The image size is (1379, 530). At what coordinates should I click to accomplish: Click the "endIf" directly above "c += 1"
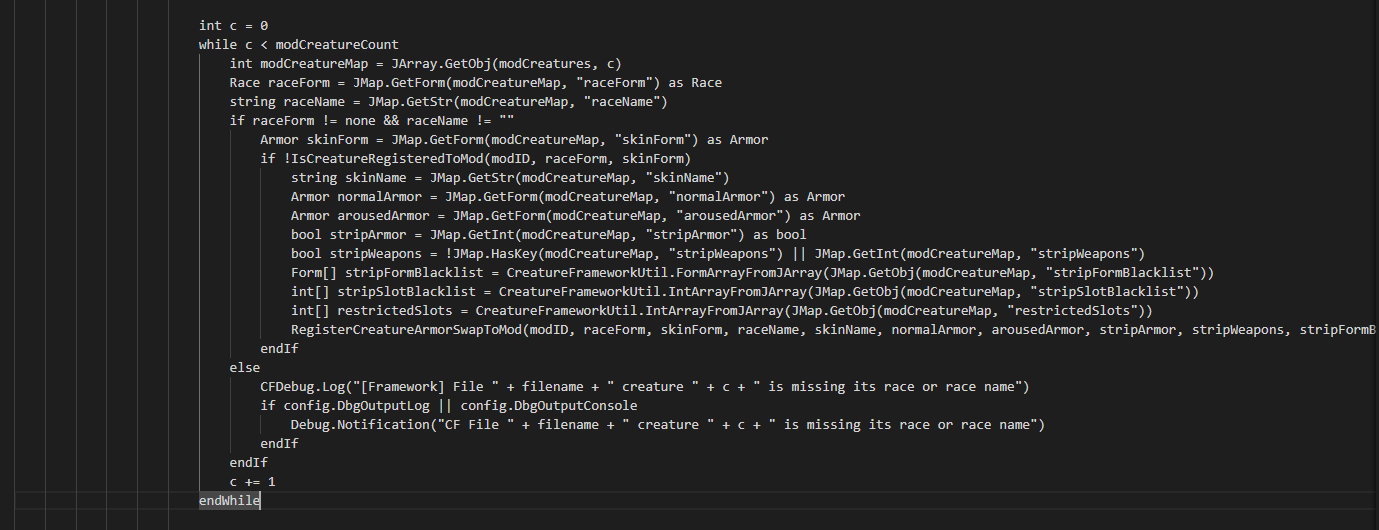click(x=249, y=462)
